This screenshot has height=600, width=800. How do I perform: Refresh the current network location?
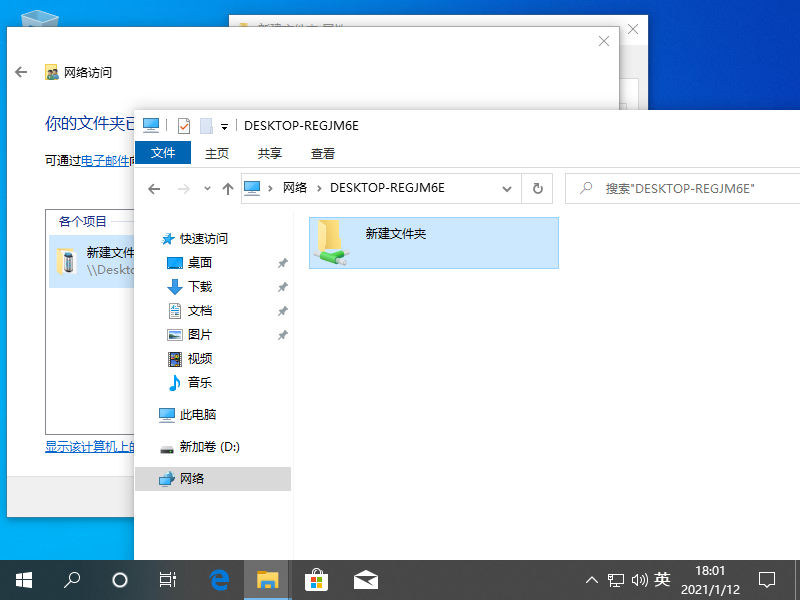click(538, 188)
